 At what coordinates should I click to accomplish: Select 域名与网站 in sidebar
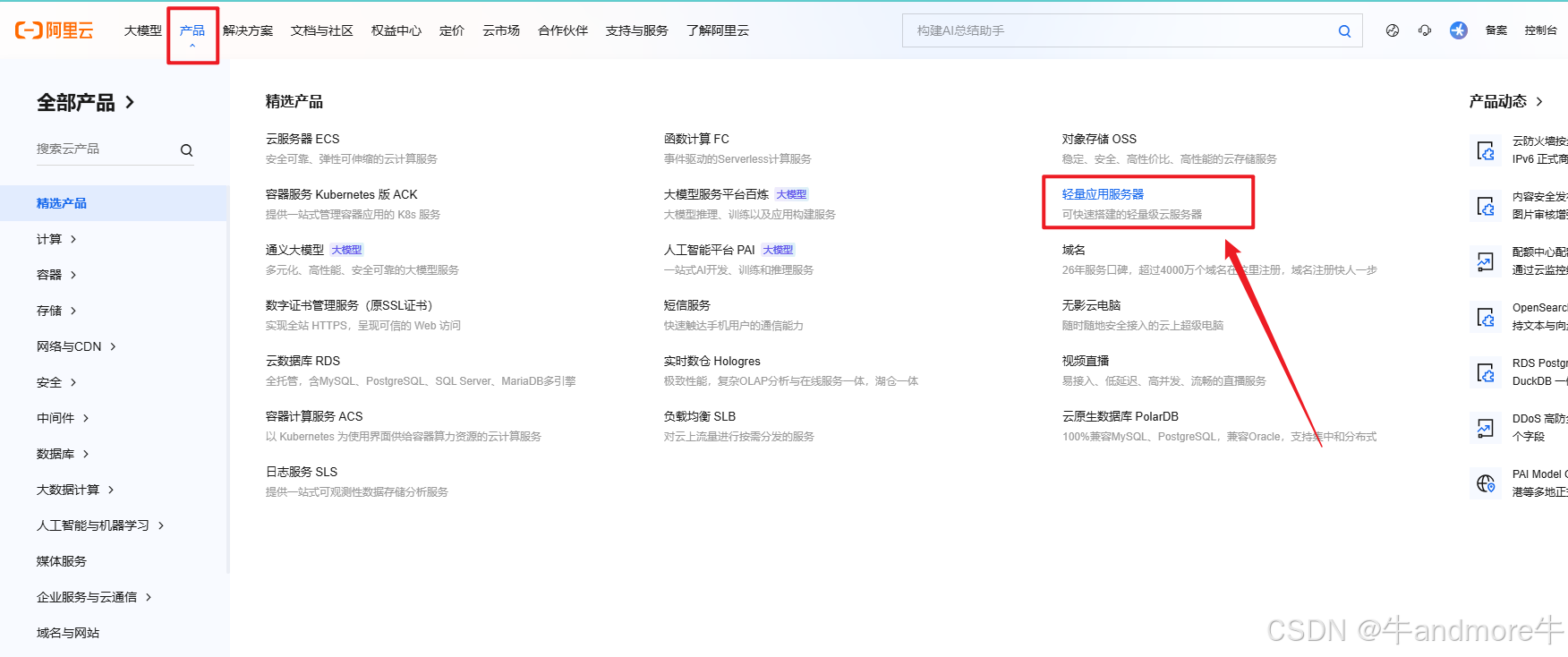point(68,633)
